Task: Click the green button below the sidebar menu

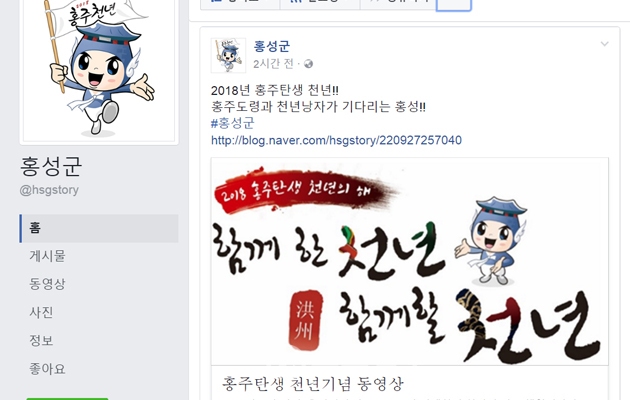Action: click(x=67, y=398)
